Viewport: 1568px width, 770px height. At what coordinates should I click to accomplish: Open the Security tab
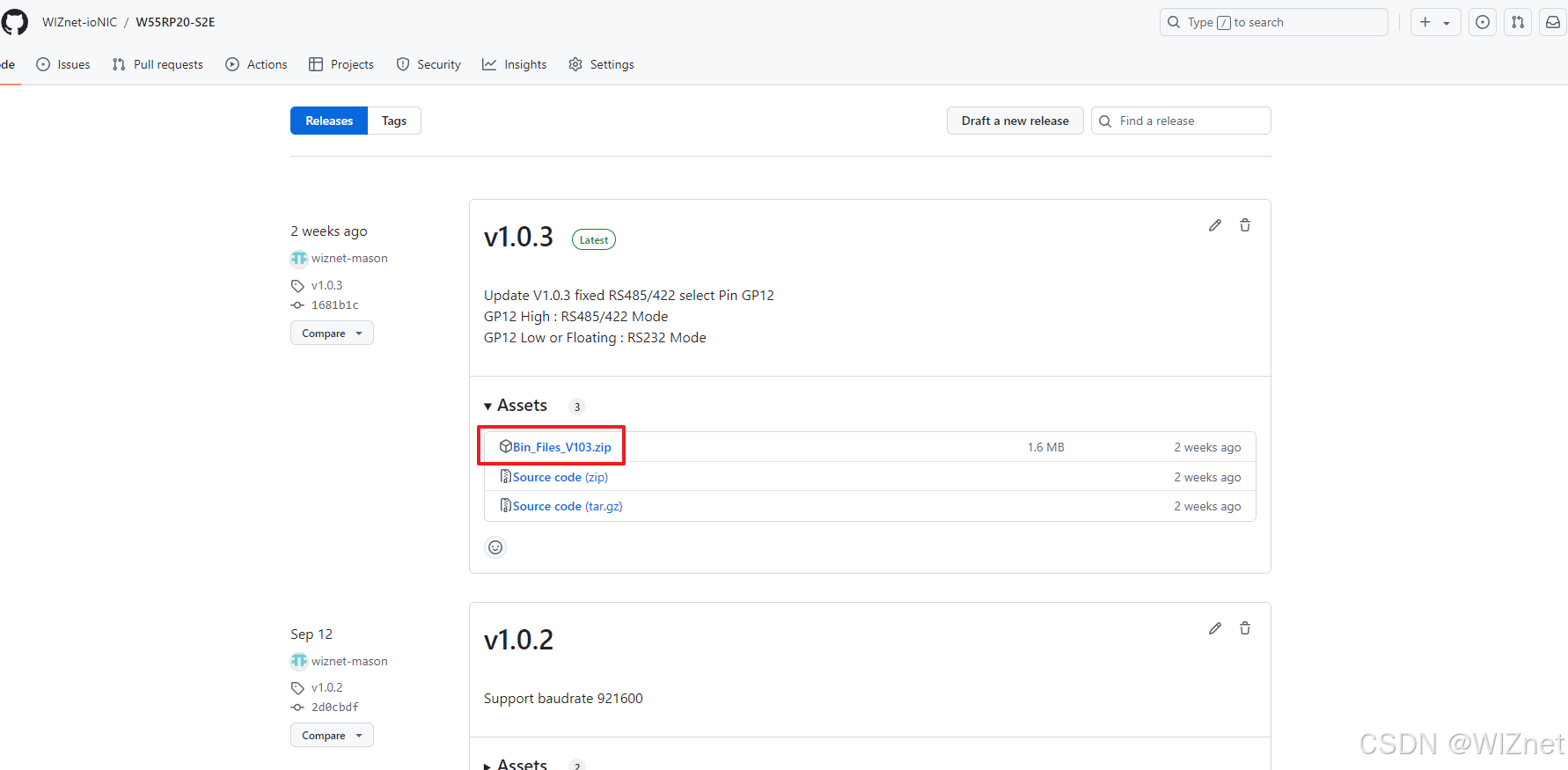(x=429, y=64)
